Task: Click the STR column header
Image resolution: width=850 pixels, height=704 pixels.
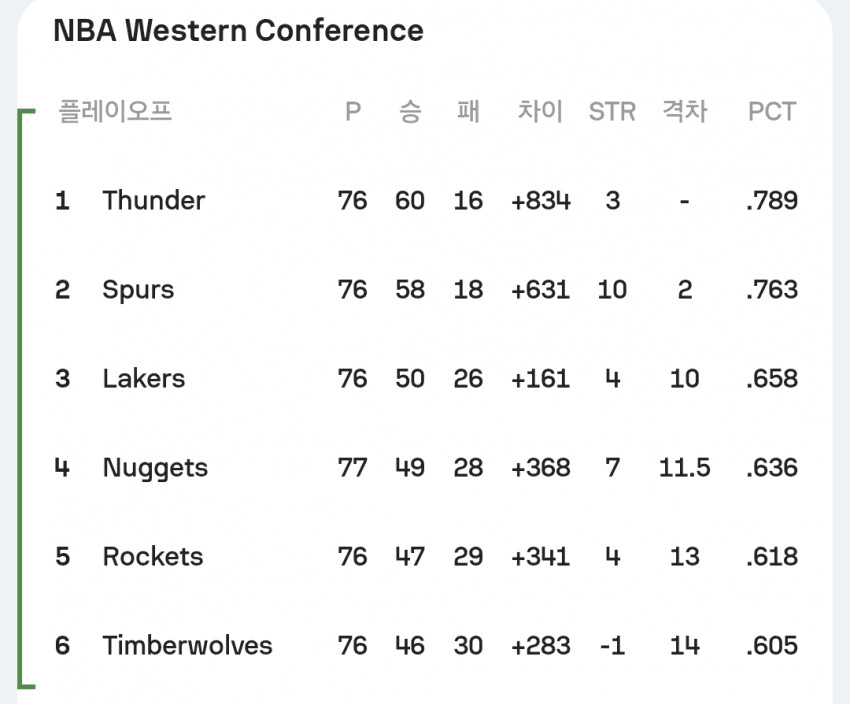Action: (612, 111)
